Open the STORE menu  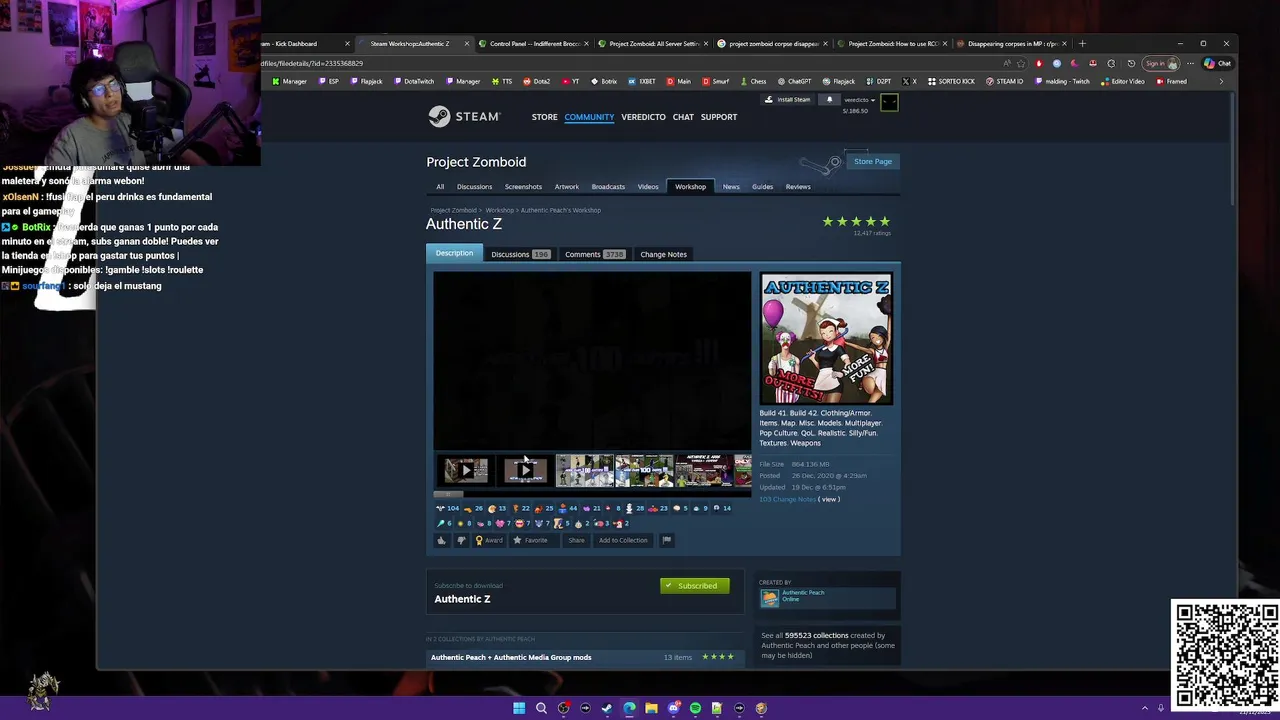[x=544, y=117]
